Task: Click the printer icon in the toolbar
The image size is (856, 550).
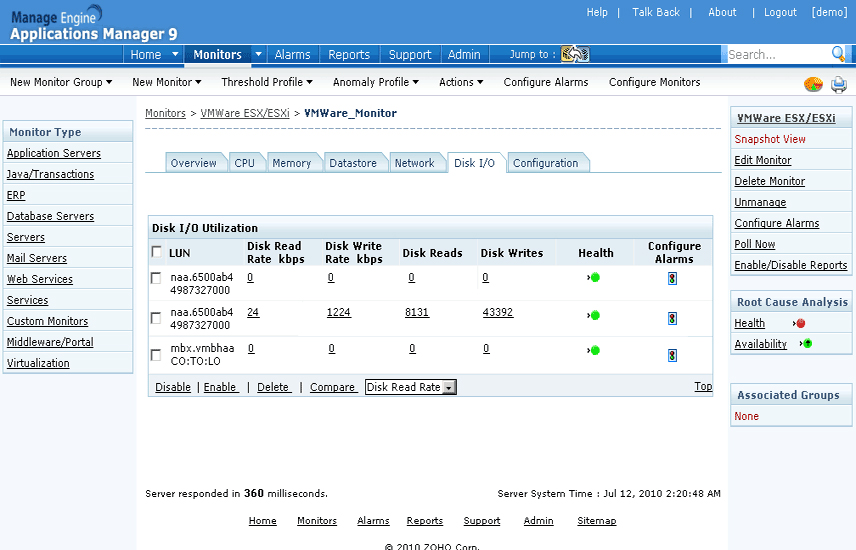Action: 839,85
